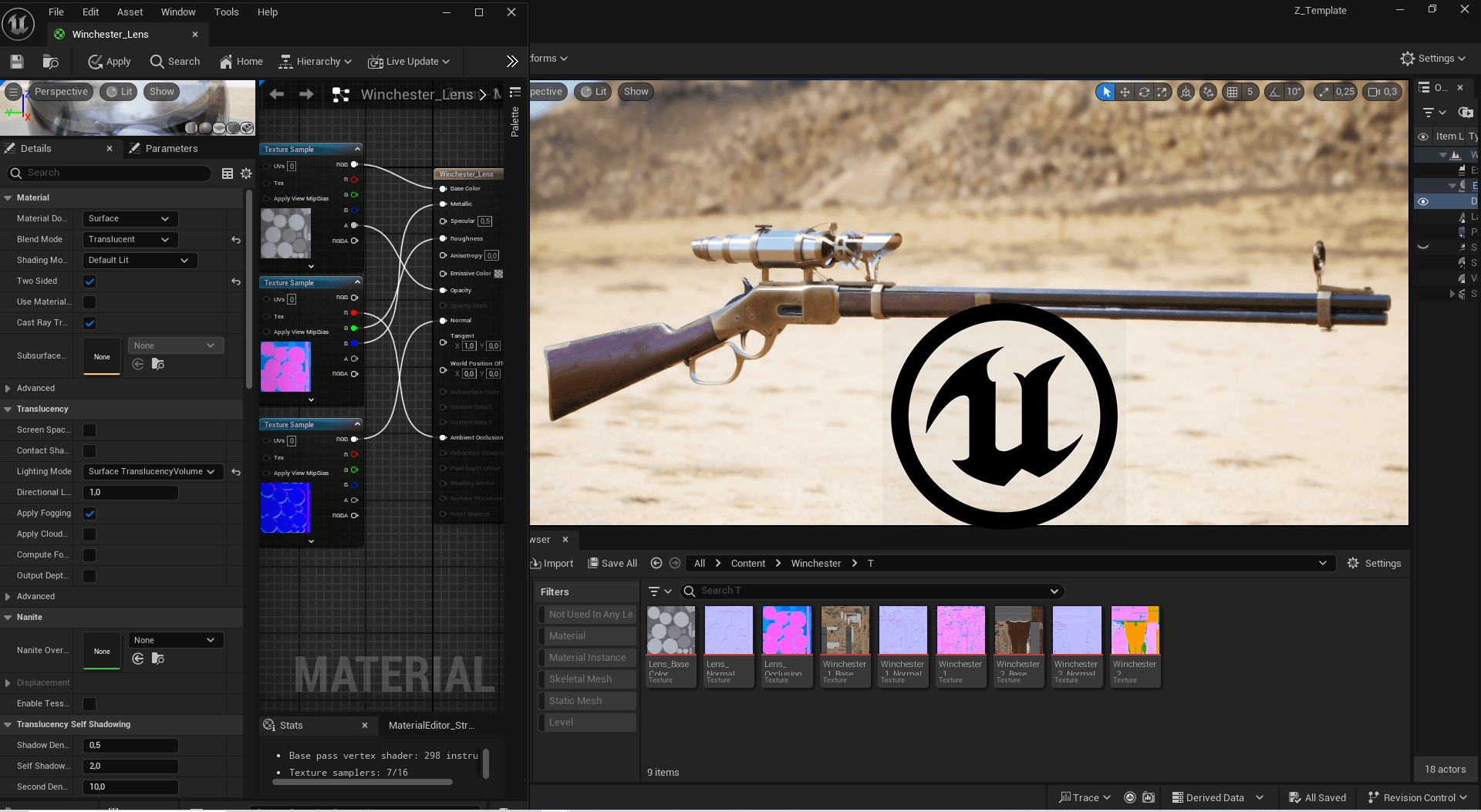Go to Home in material graph
Viewport: 1481px width, 812px height.
241,62
